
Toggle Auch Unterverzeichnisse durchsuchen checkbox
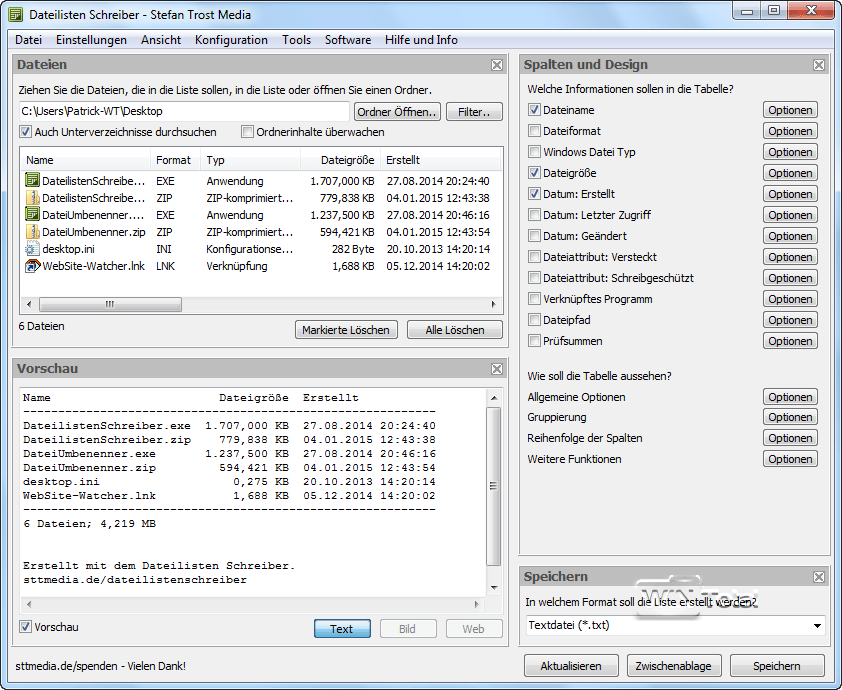(25, 132)
